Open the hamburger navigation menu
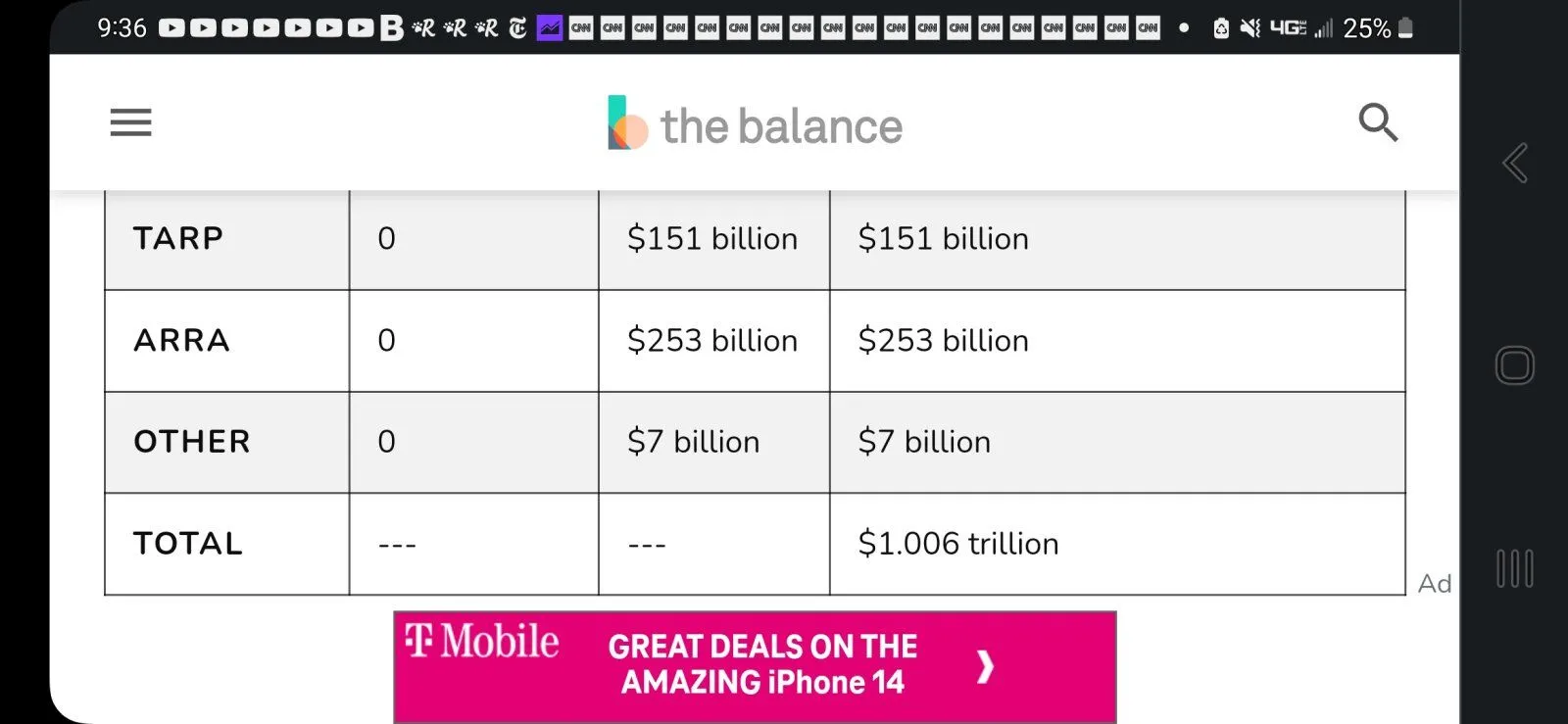1568x724 pixels. pos(130,122)
